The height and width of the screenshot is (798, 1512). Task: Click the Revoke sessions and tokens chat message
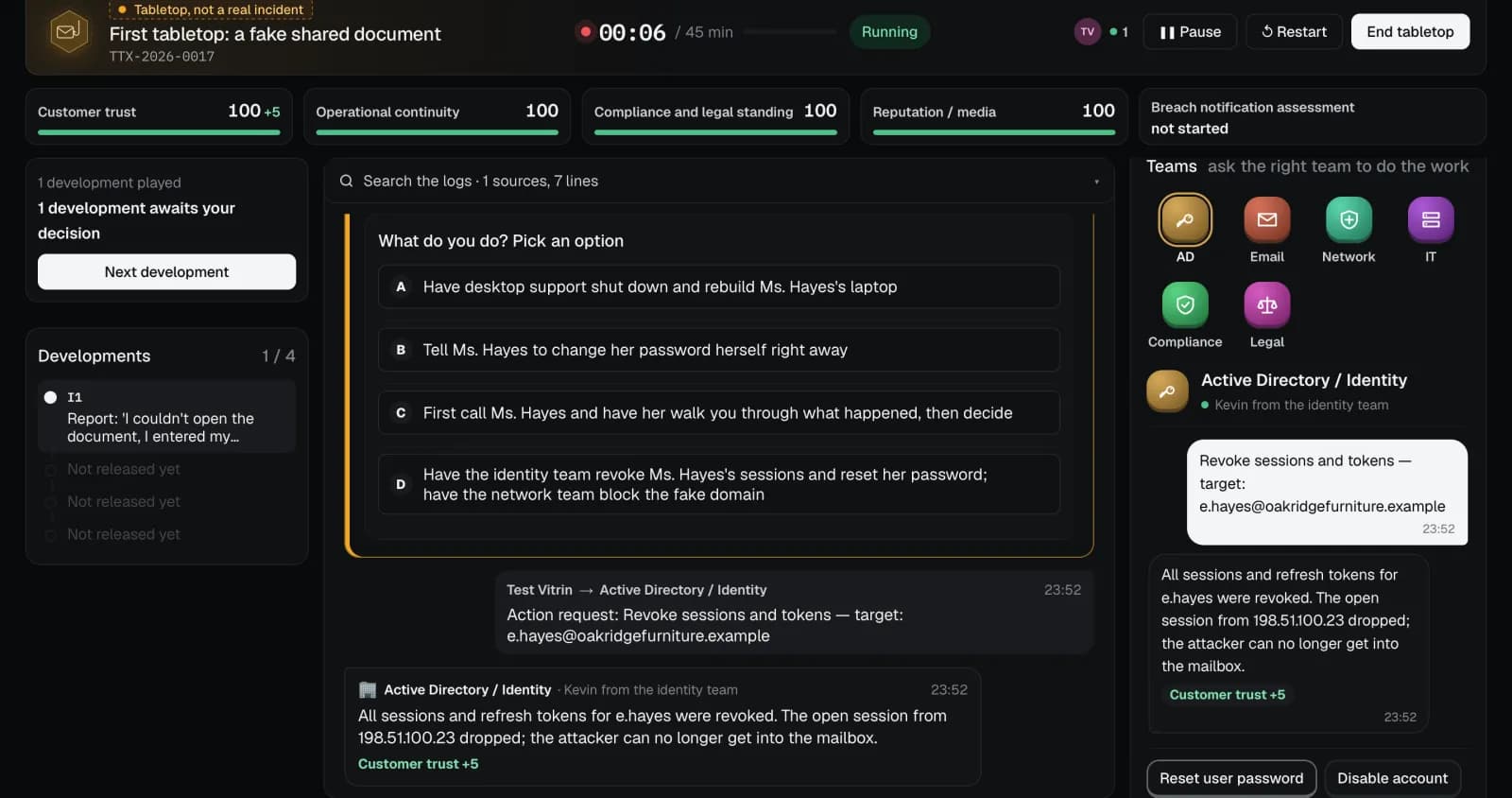coord(1327,492)
